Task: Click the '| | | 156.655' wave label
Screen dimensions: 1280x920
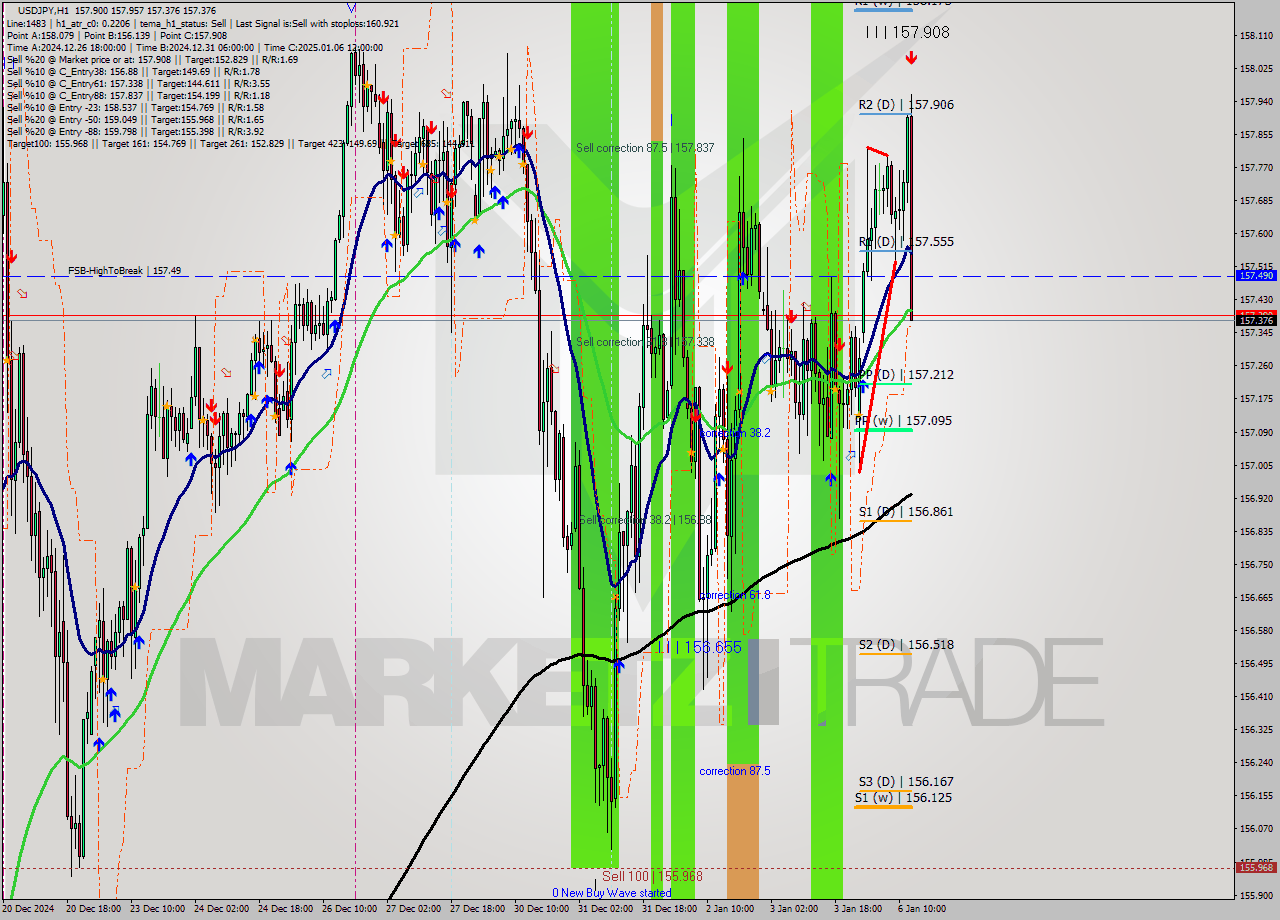Action: tap(700, 648)
